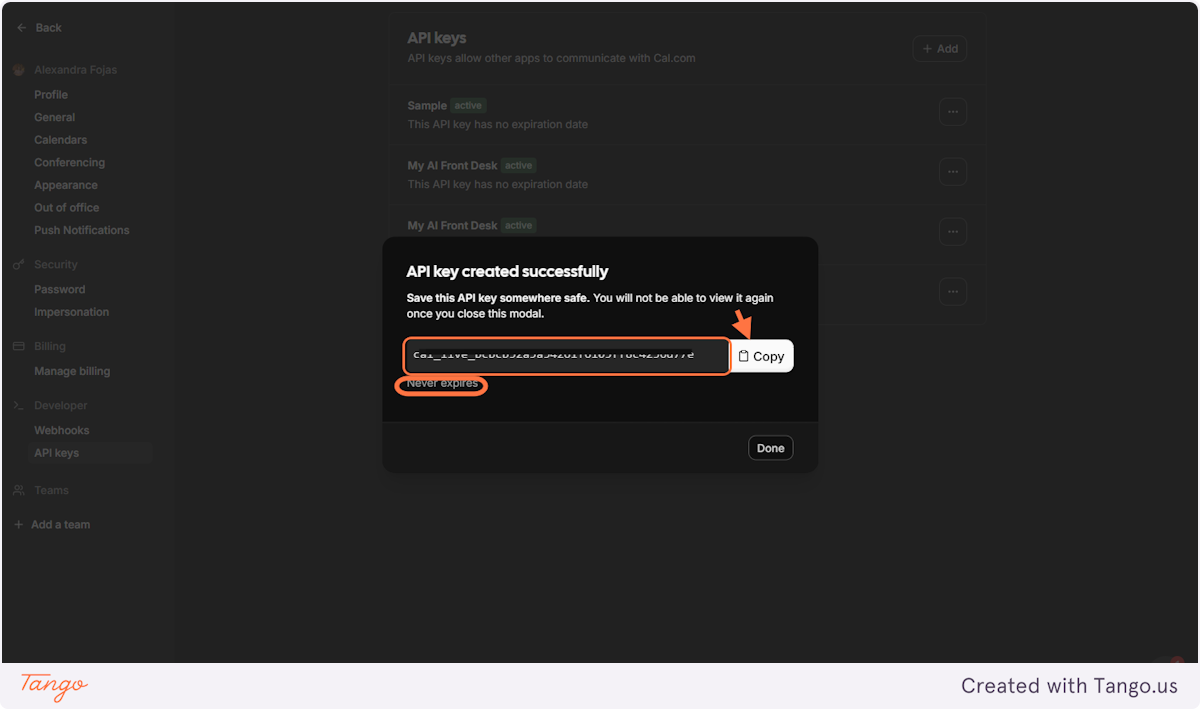This screenshot has width=1200, height=709.
Task: Click the clipboard icon inside the Copy button
Action: pyautogui.click(x=747, y=355)
